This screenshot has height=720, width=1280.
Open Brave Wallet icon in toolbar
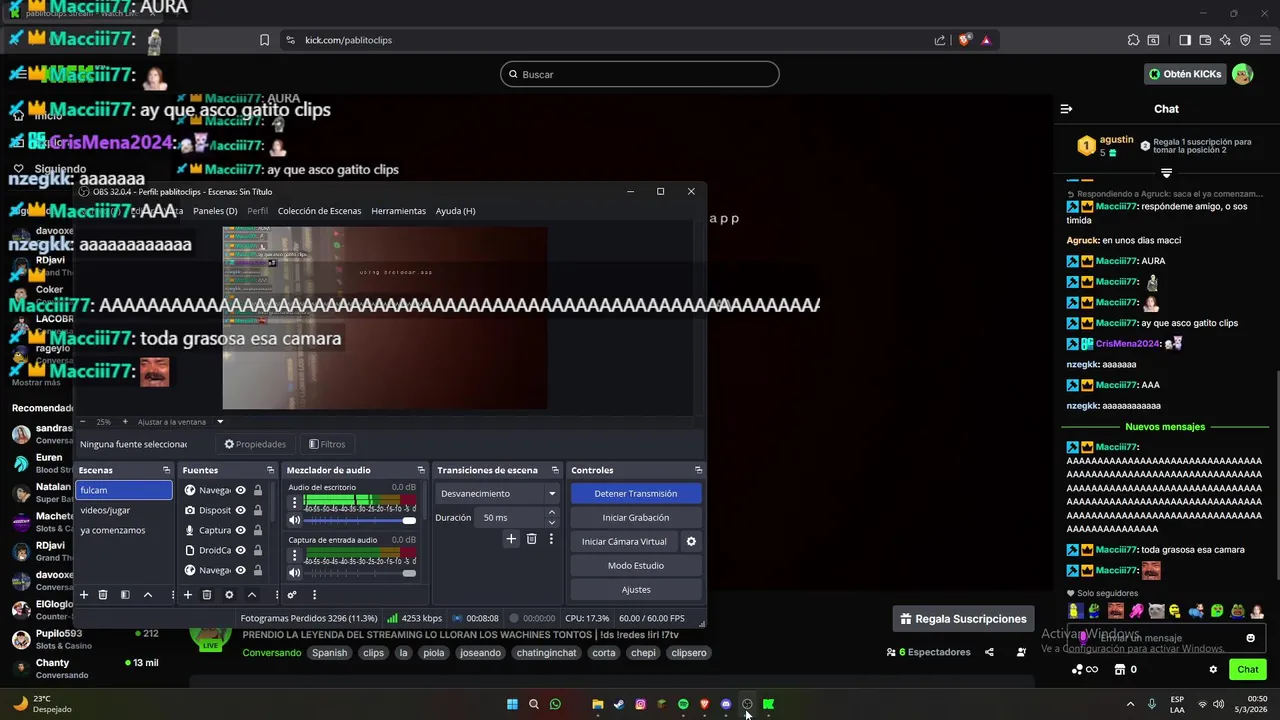coord(1206,40)
